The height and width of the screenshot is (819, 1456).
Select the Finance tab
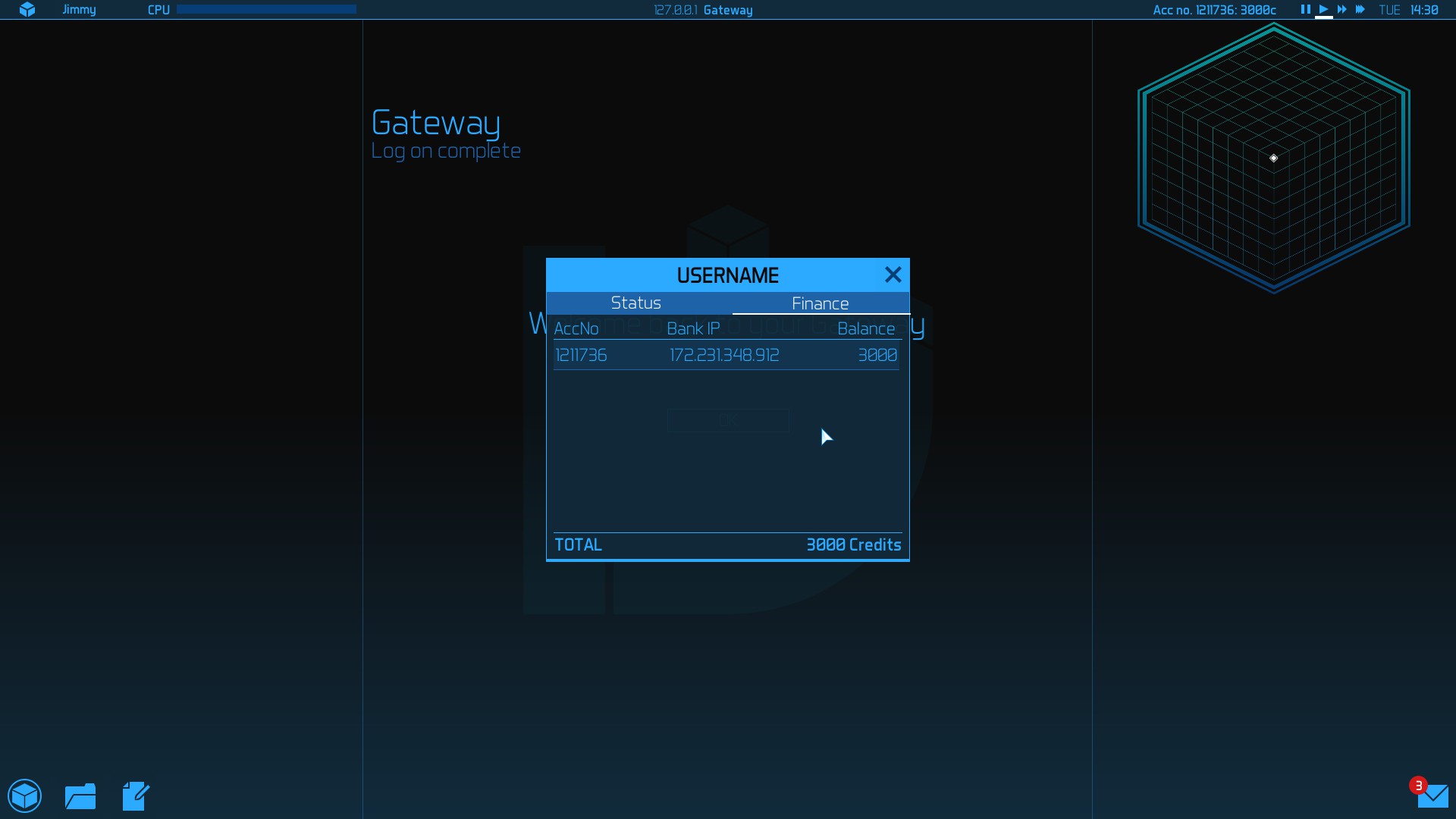(x=821, y=303)
